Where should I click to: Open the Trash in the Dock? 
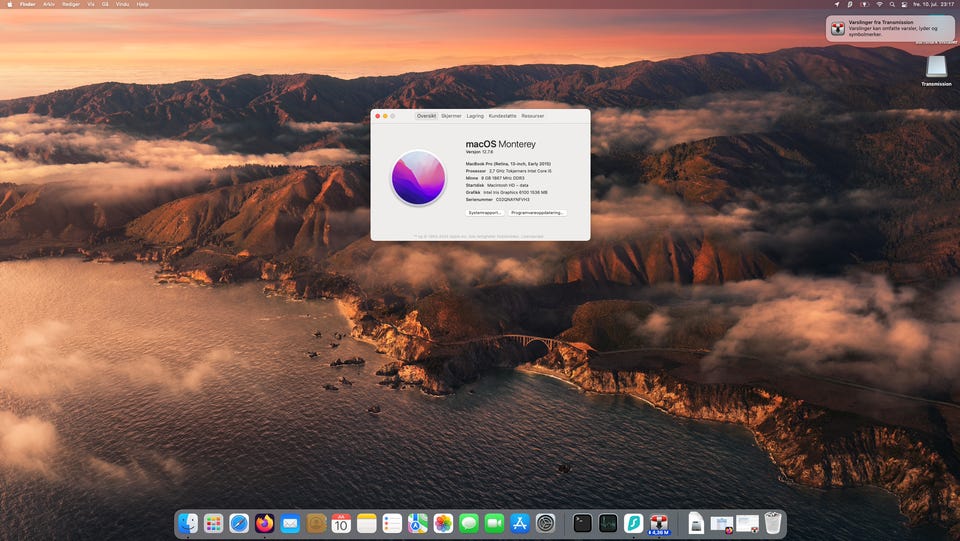point(773,523)
